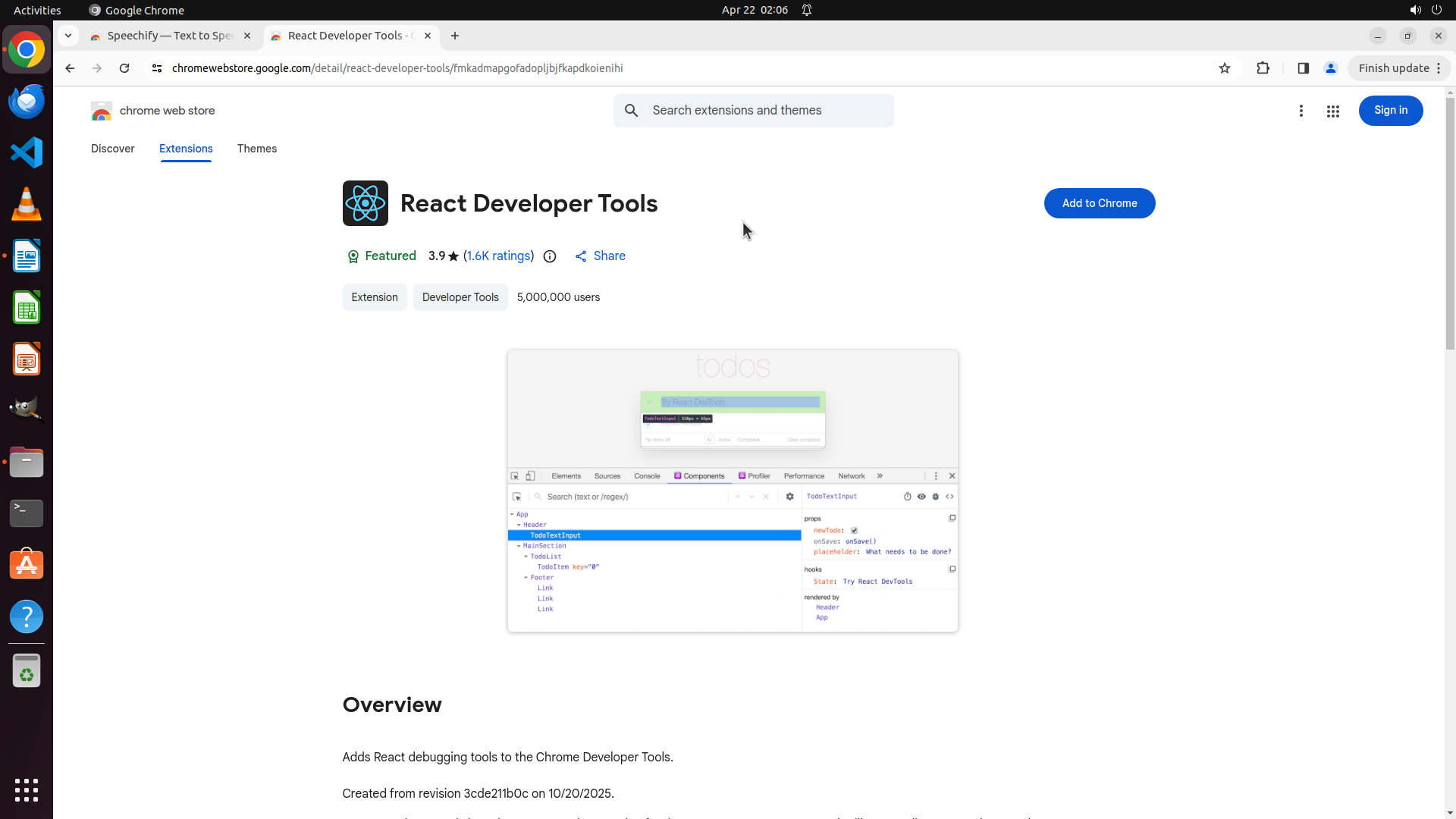
Task: Toggle Chrome side panel icon
Action: pyautogui.click(x=1303, y=68)
